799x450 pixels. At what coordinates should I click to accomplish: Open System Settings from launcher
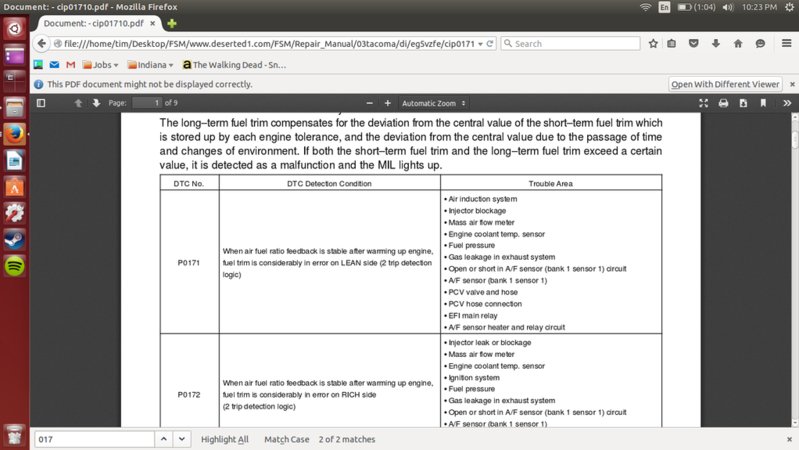tap(15, 213)
